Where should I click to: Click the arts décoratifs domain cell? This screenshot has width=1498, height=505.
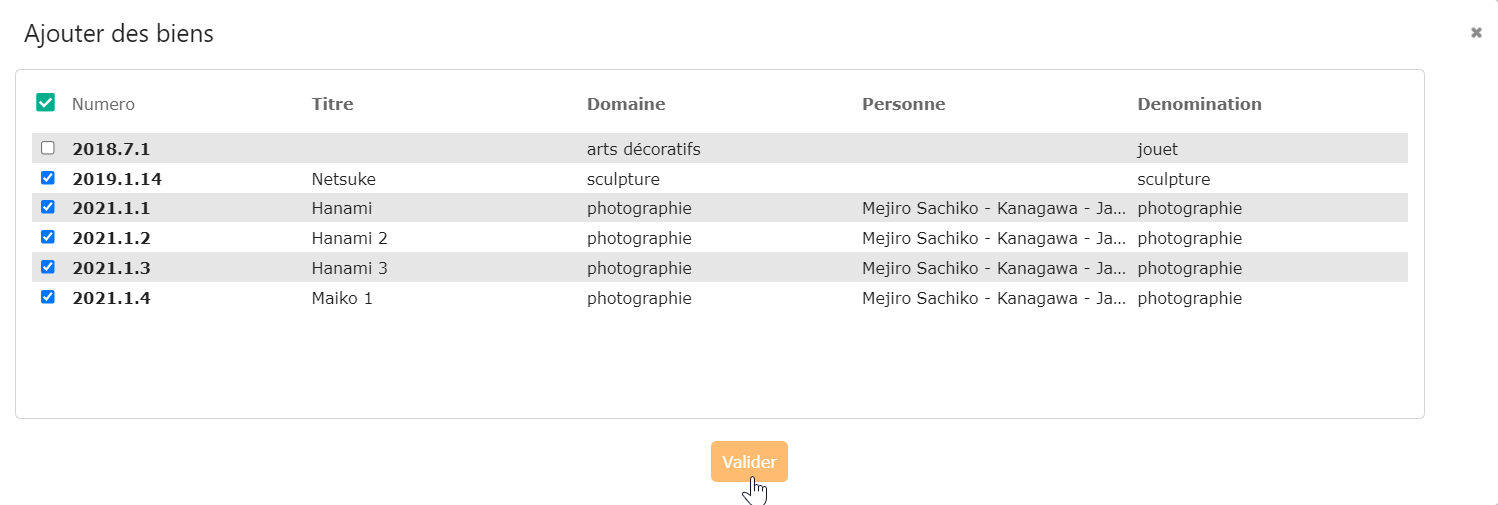(x=643, y=149)
